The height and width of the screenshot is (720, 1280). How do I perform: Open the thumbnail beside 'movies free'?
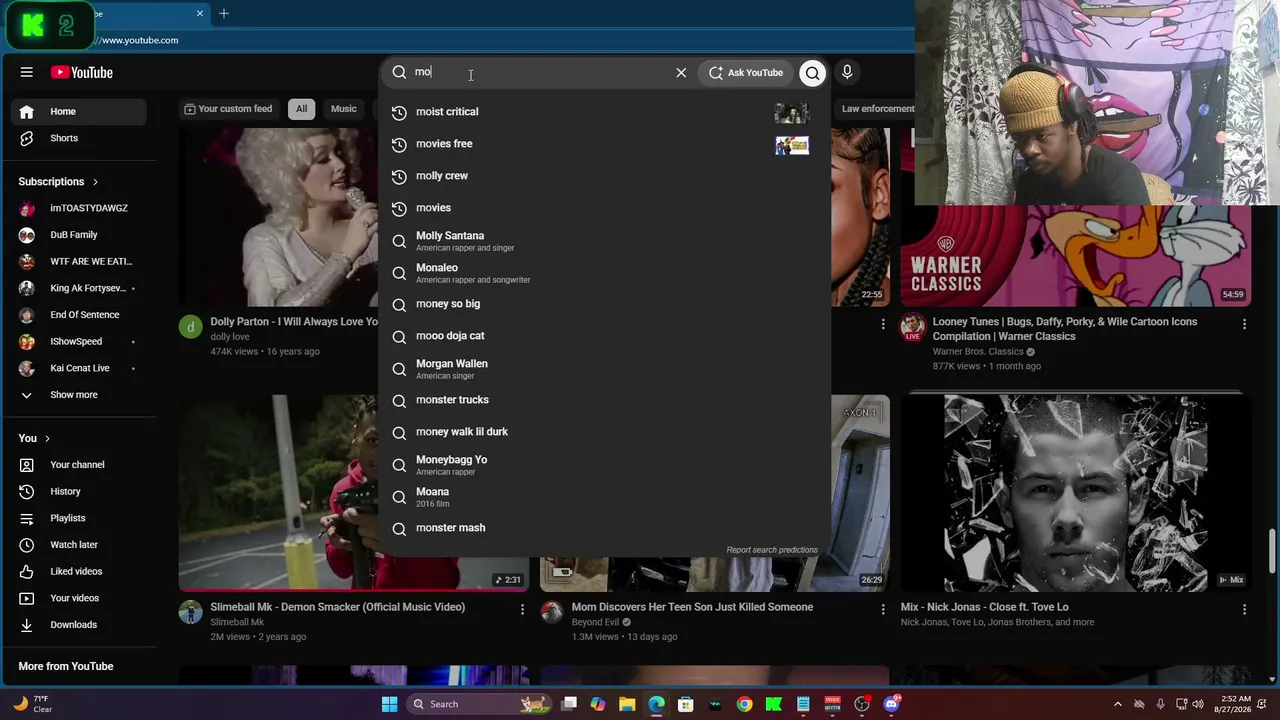pos(792,145)
